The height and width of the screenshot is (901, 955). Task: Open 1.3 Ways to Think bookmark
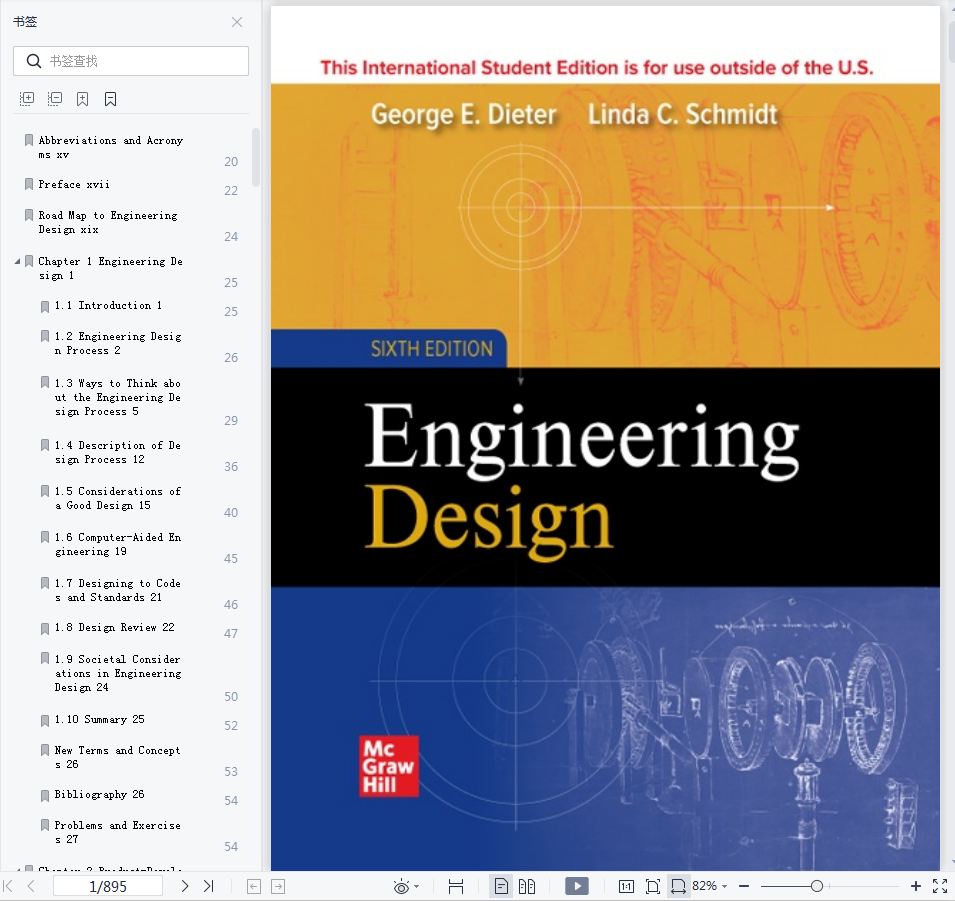pyautogui.click(x=118, y=397)
